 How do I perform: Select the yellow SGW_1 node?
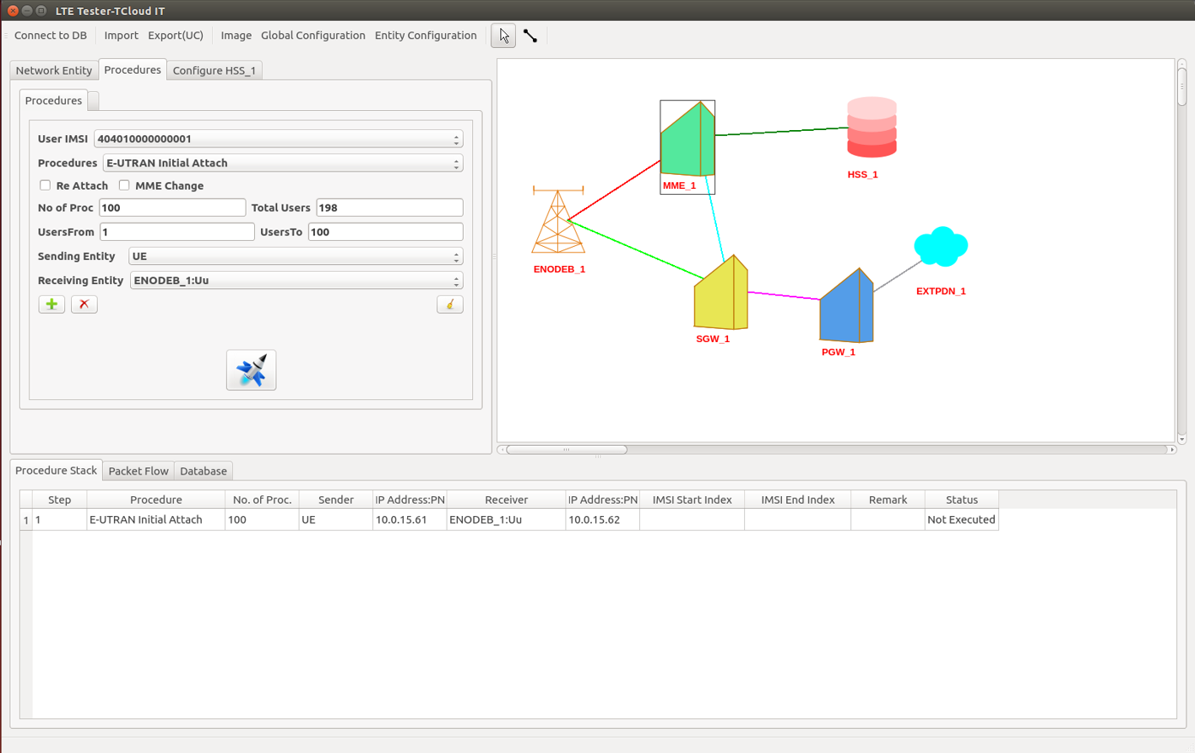click(721, 293)
